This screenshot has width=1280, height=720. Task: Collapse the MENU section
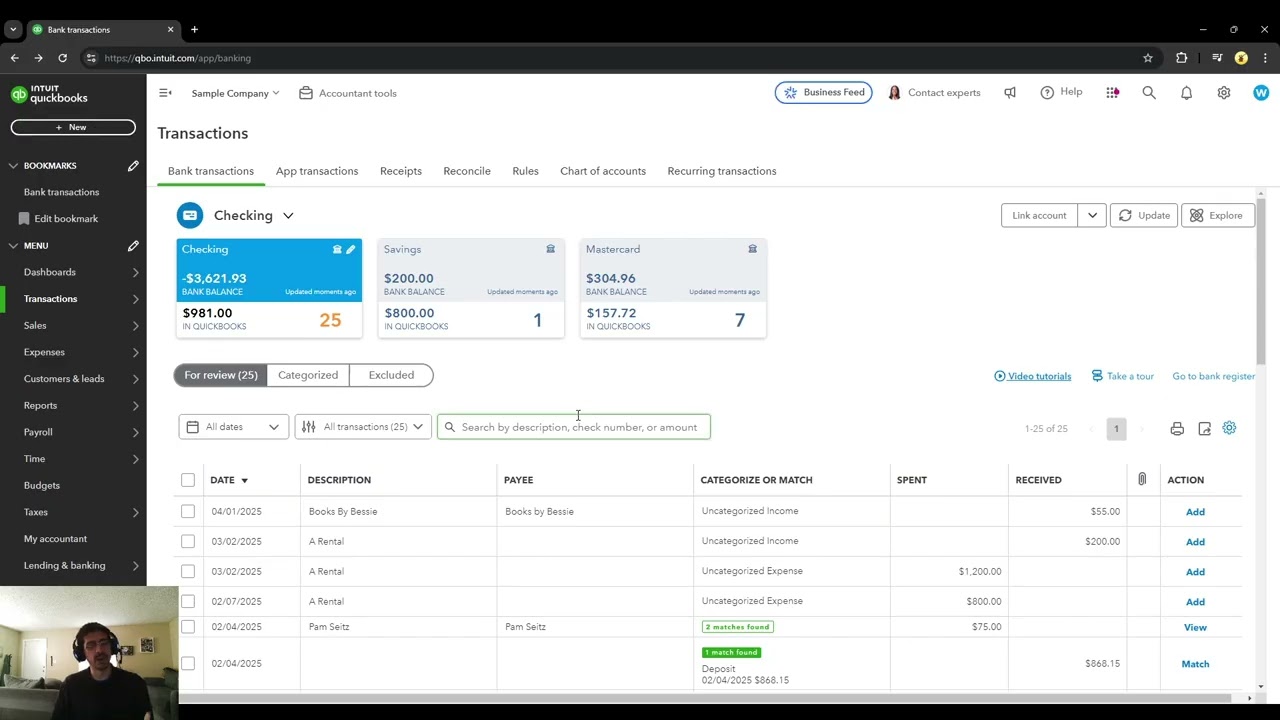[x=13, y=246]
